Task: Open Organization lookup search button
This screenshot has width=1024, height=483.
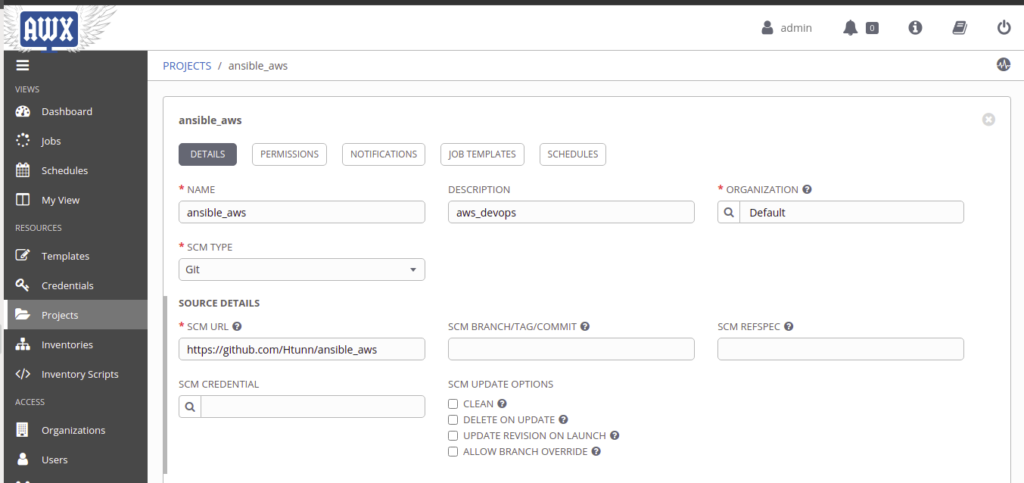Action: (729, 212)
